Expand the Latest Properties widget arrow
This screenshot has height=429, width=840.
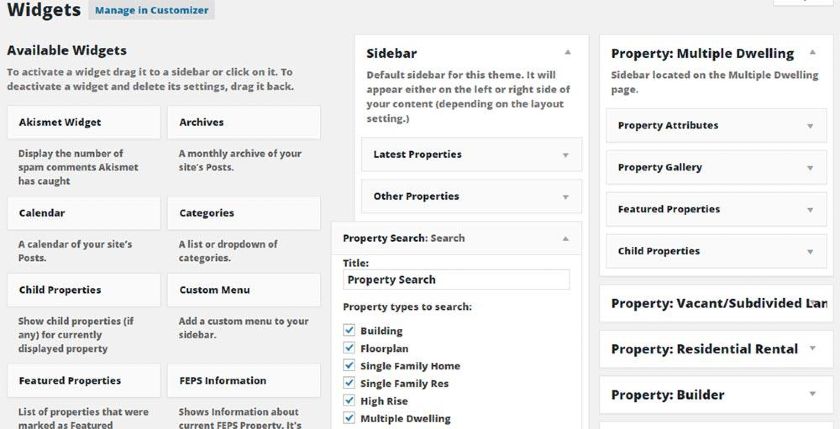[x=565, y=155]
